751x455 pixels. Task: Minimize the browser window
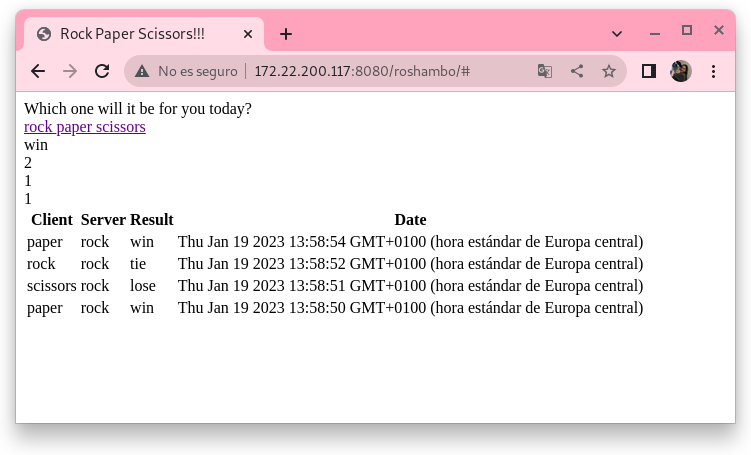click(x=655, y=31)
